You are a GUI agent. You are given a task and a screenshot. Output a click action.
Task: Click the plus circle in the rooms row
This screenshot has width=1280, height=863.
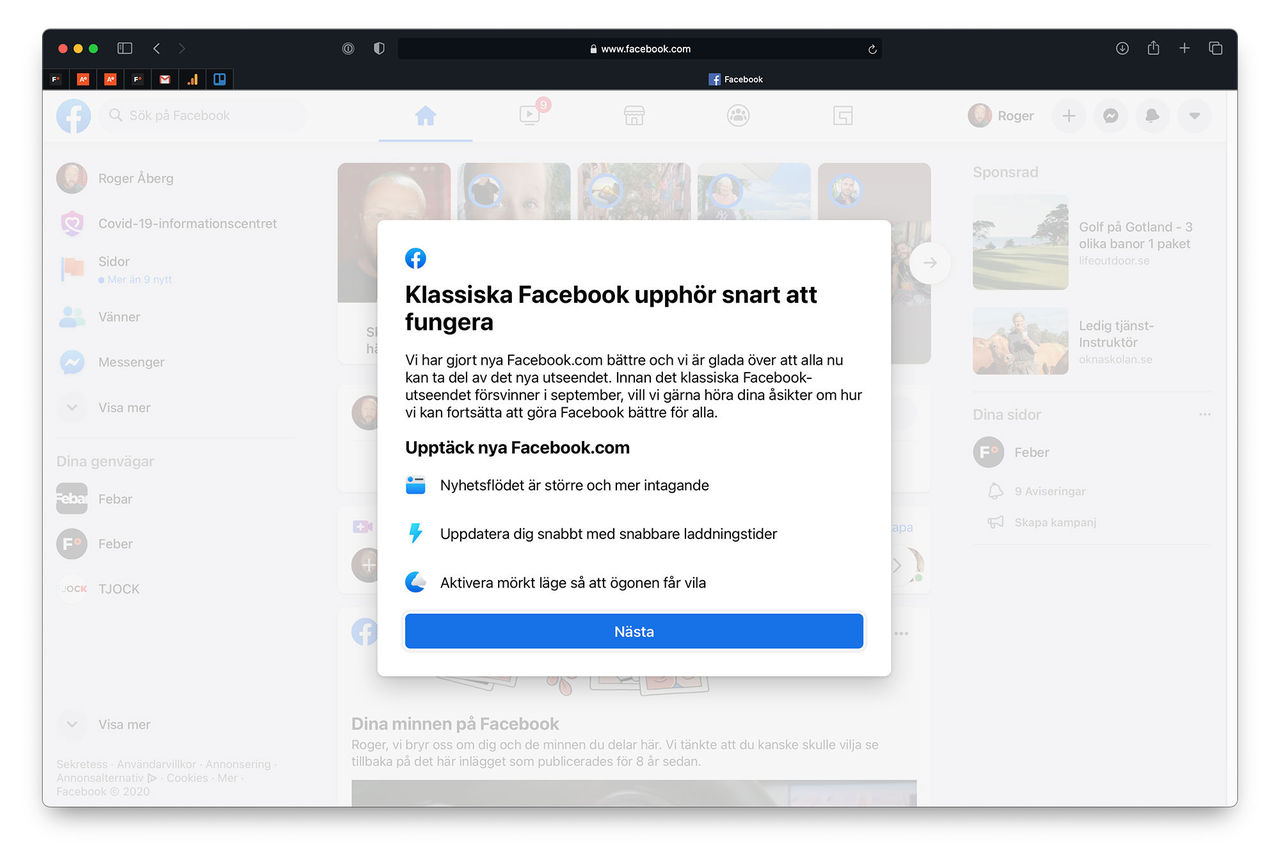(x=367, y=565)
